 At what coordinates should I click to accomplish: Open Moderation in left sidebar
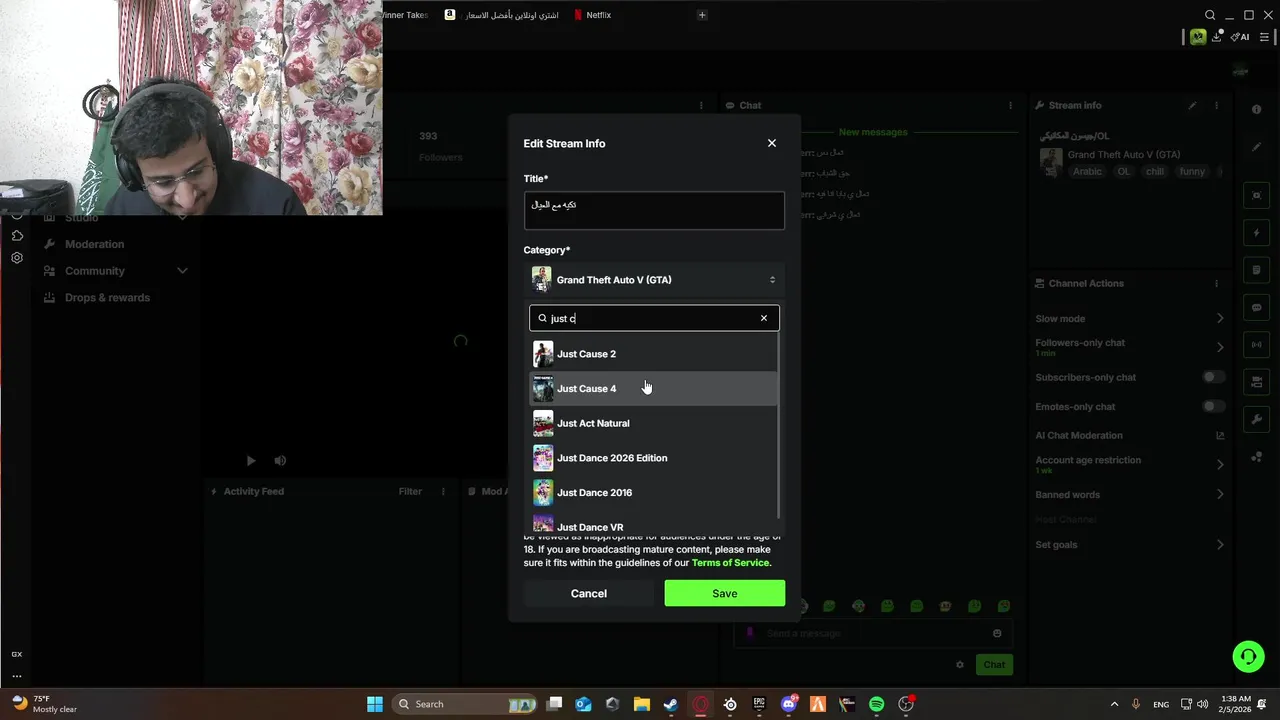click(94, 244)
